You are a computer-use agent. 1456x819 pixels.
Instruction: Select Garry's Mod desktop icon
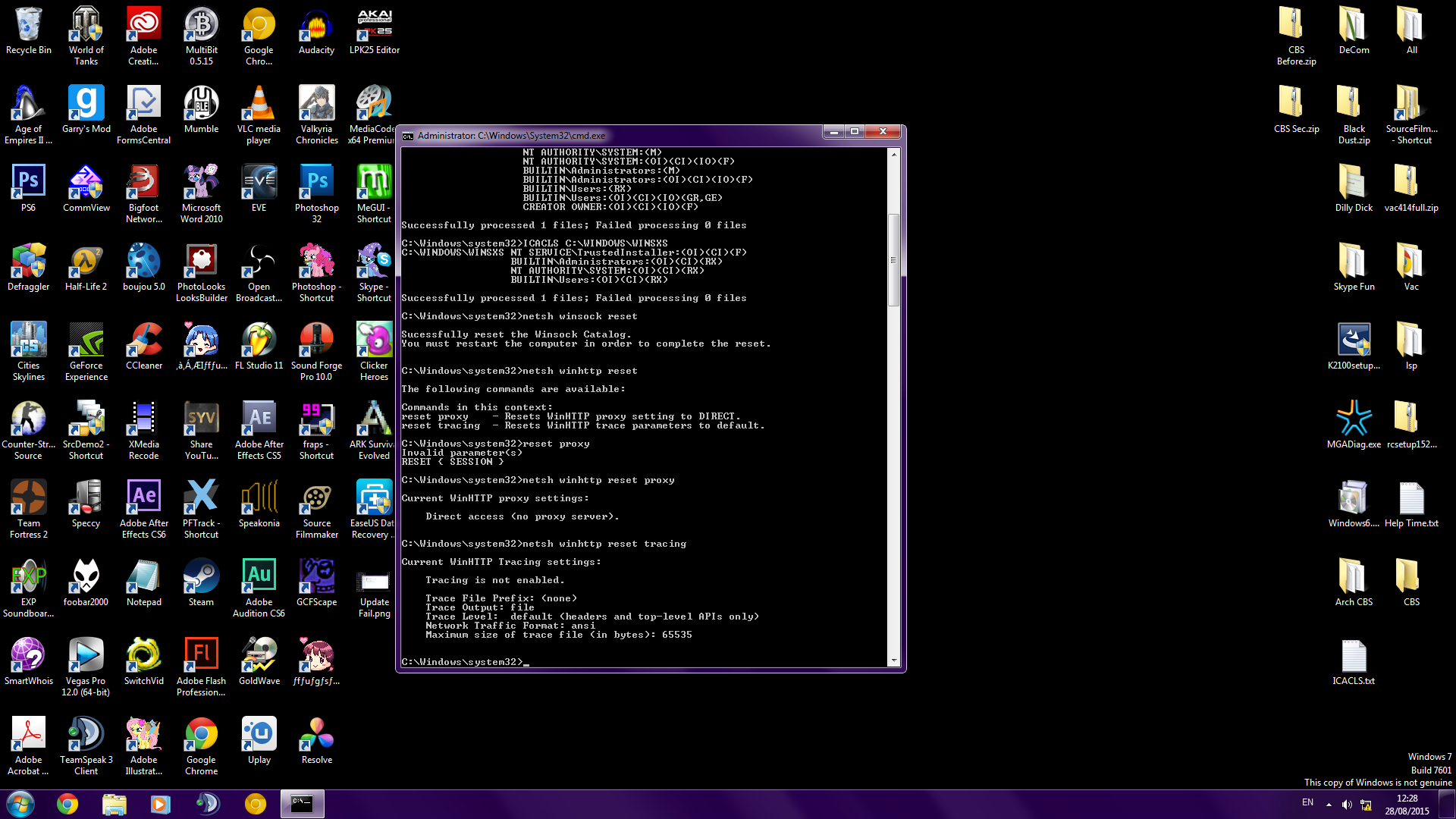tap(86, 110)
